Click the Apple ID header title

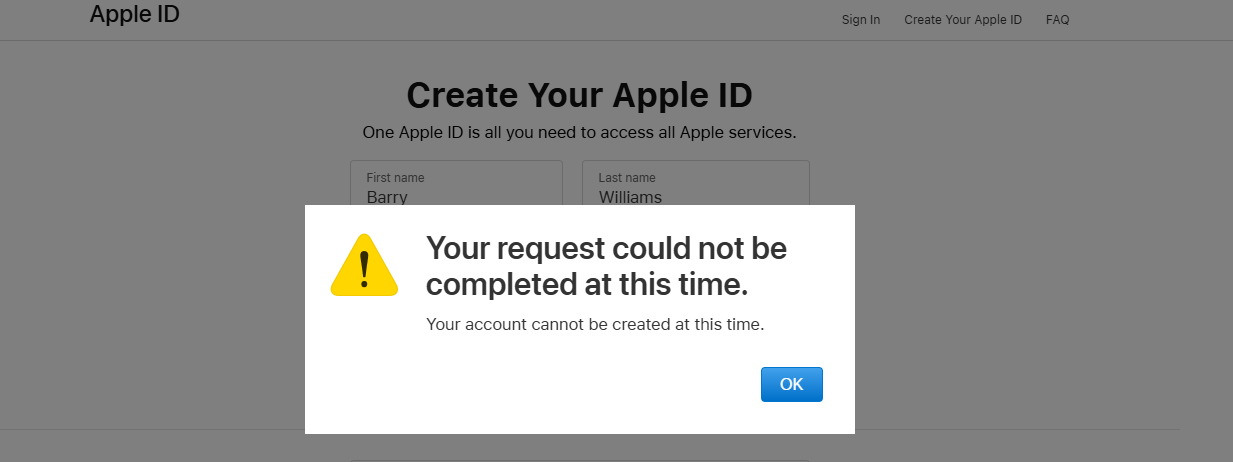135,14
